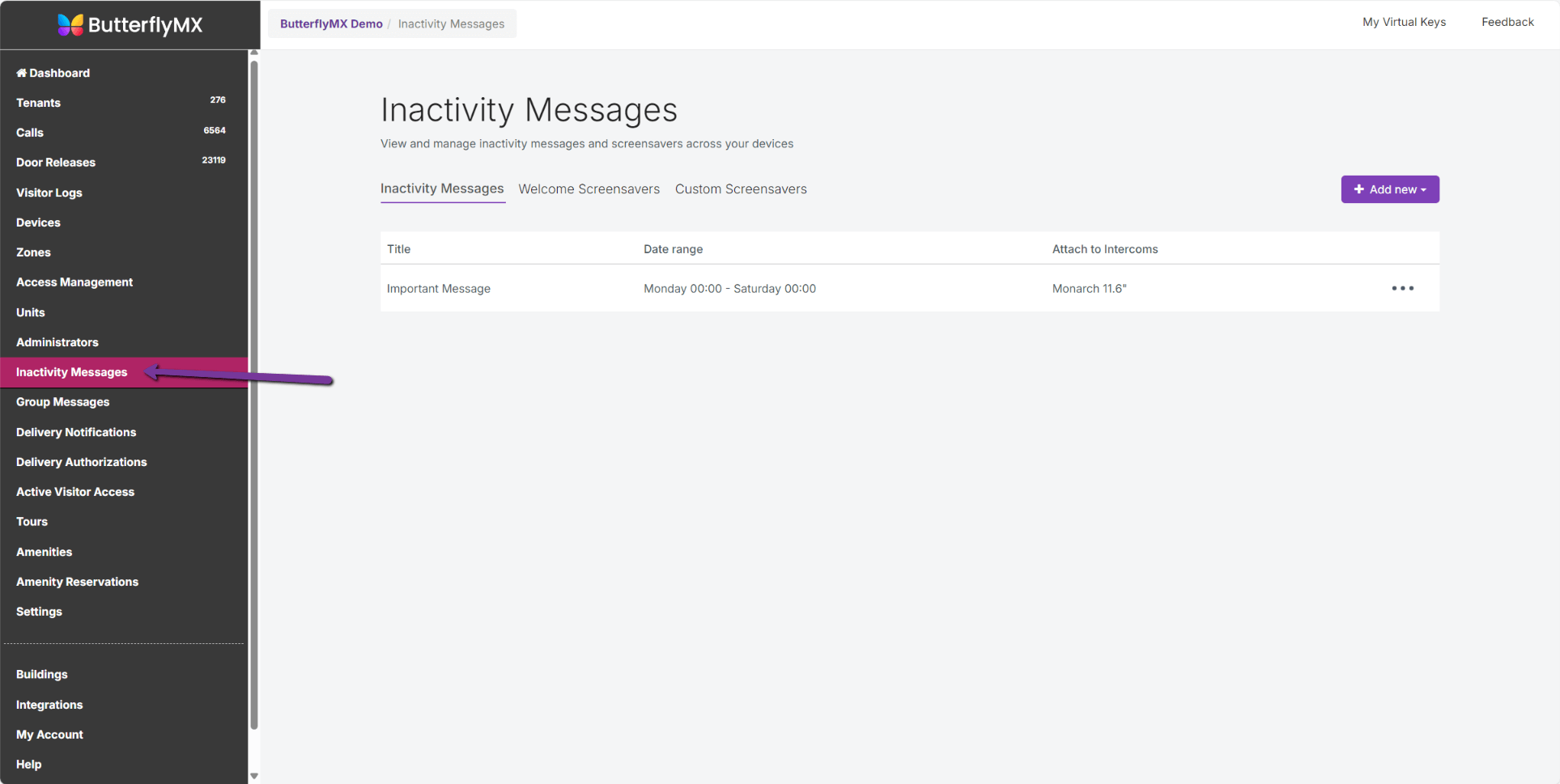Switch to the Welcome Screensavers tab
The width and height of the screenshot is (1560, 784).
(x=589, y=189)
